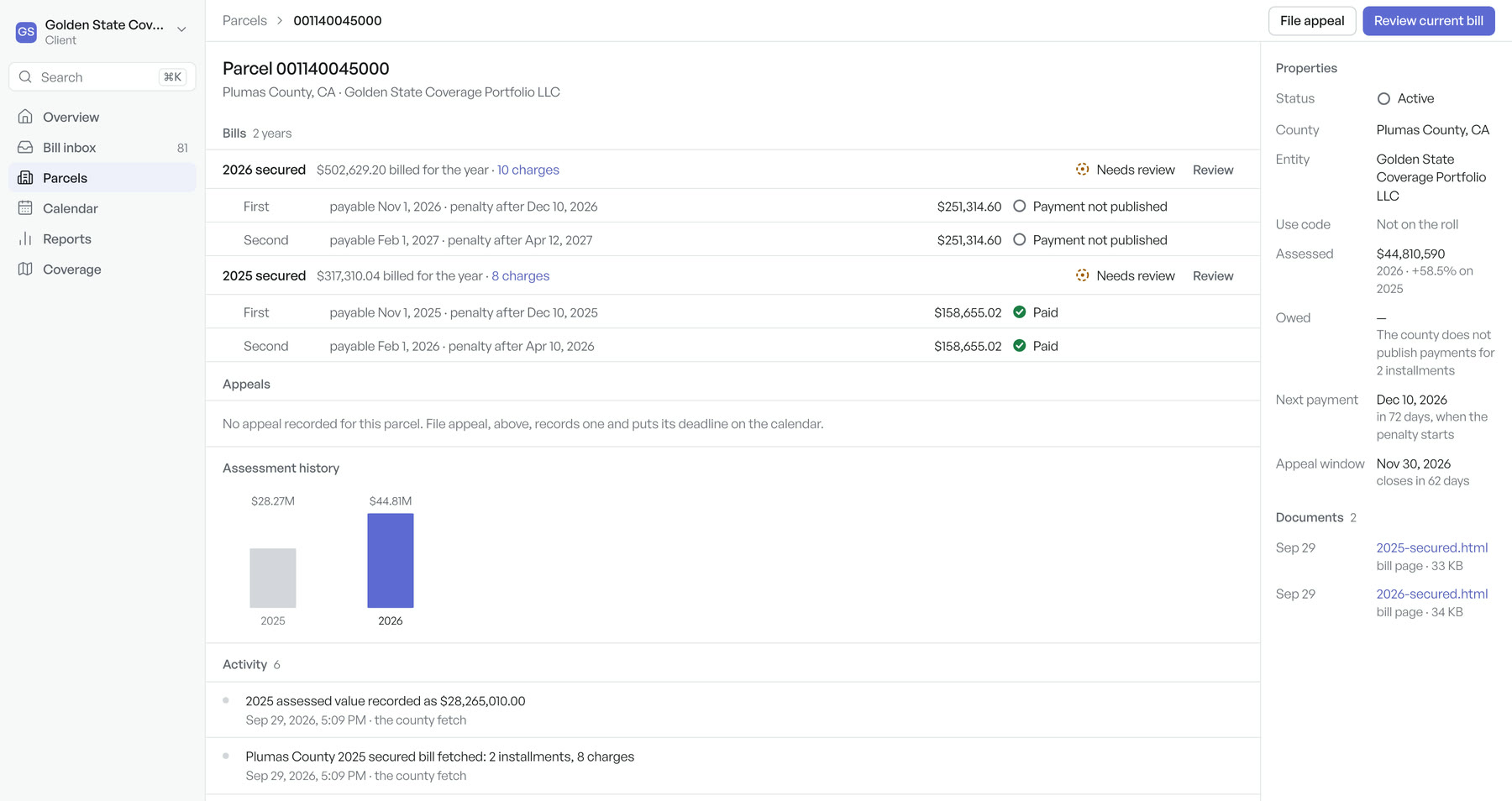
Task: Click the Review current bill button
Action: (x=1428, y=21)
